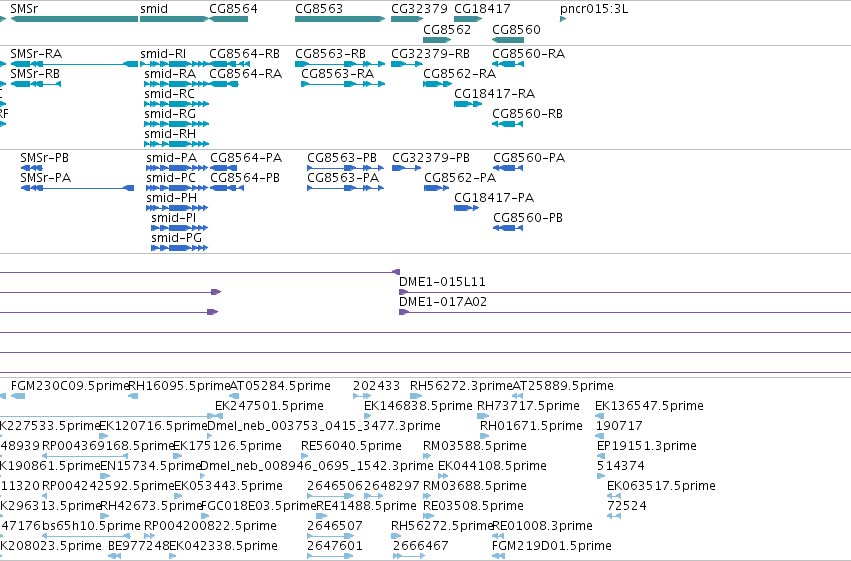Screen dimensions: 851x561
Task: Click the CG18417 gene label
Action: click(482, 9)
